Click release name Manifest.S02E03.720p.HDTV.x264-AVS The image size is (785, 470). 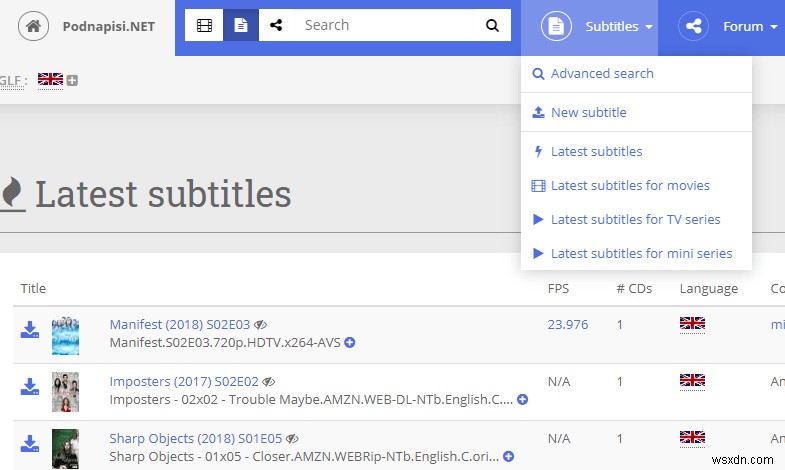tap(225, 343)
